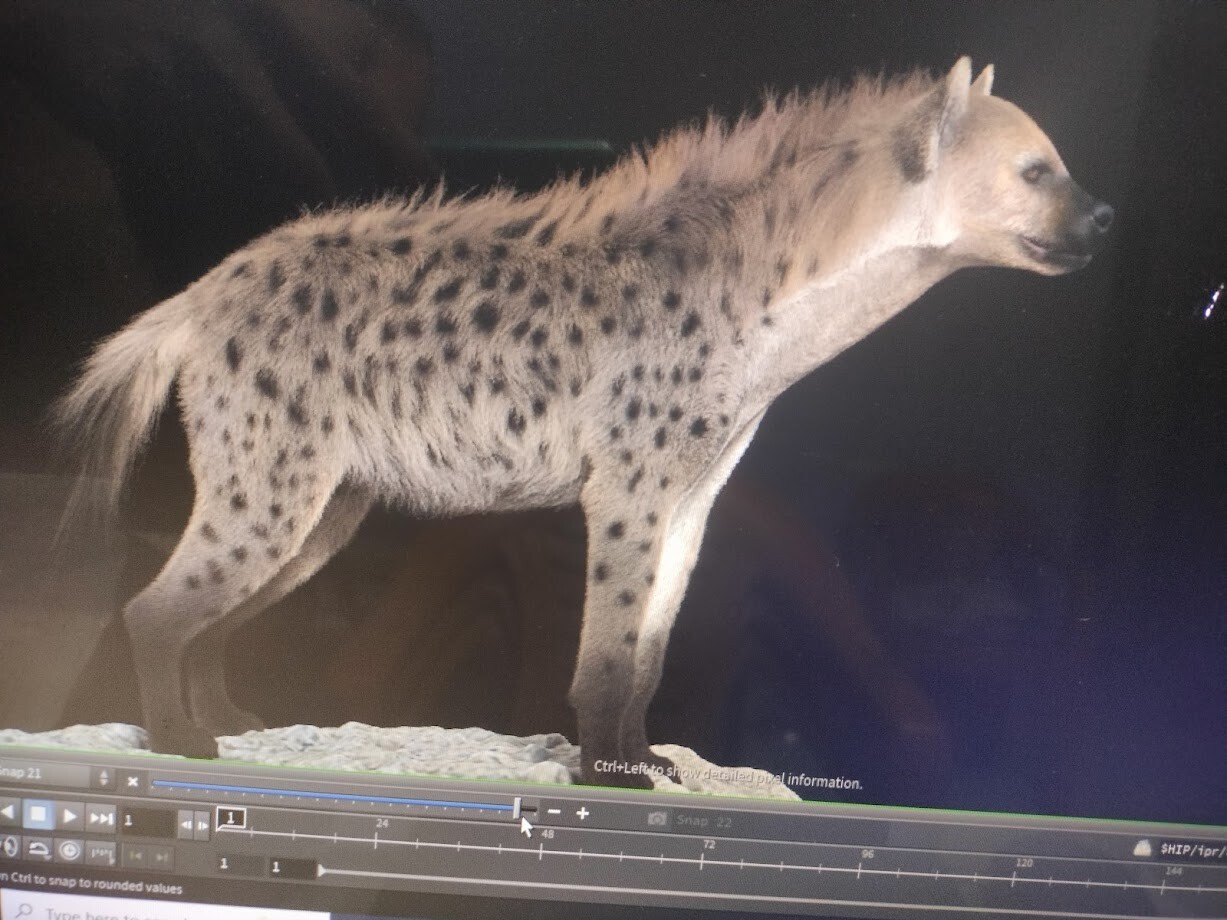
Task: Mute audio during playback
Action: coord(9,848)
